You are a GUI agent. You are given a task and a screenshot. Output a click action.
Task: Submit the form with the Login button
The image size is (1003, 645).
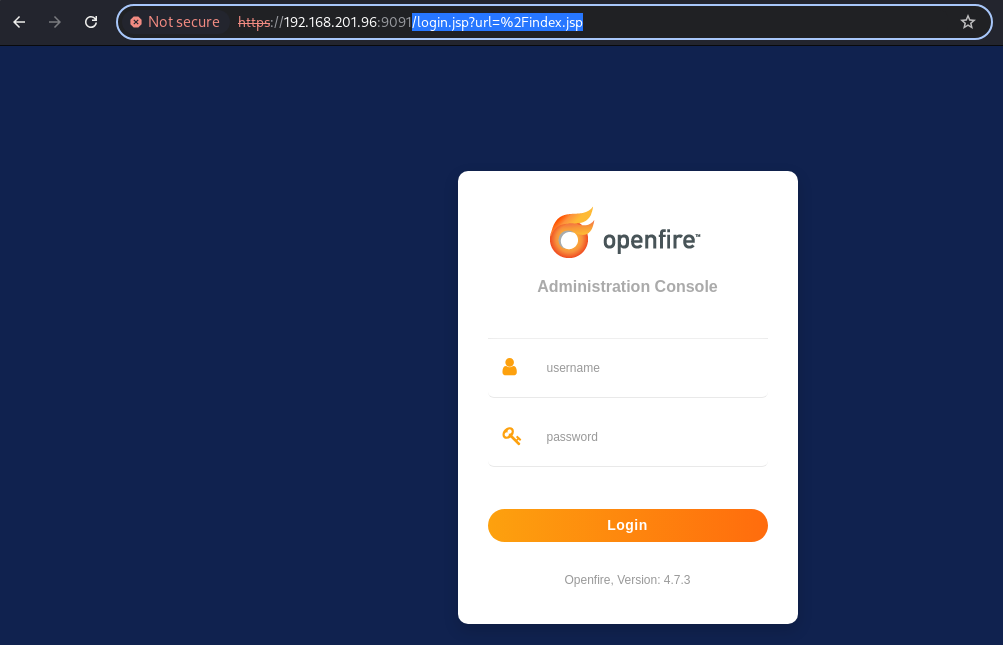click(x=628, y=525)
